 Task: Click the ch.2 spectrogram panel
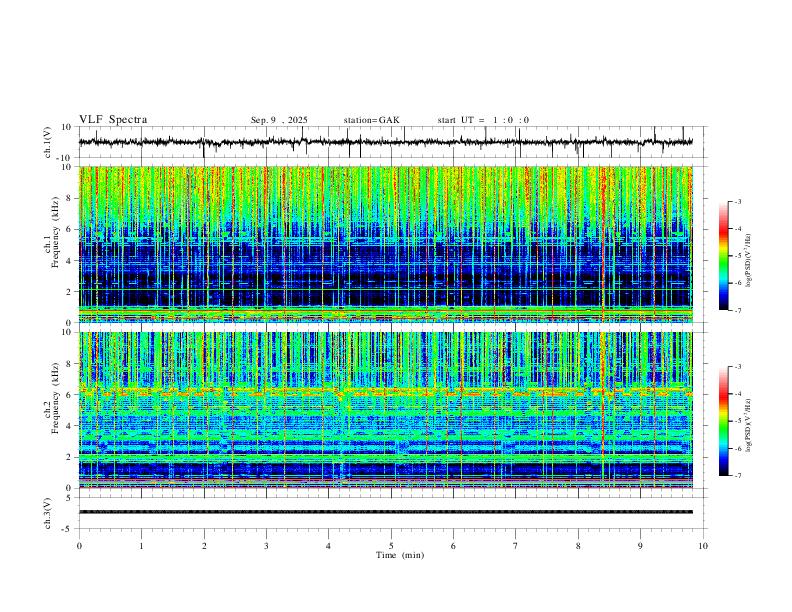click(385, 410)
